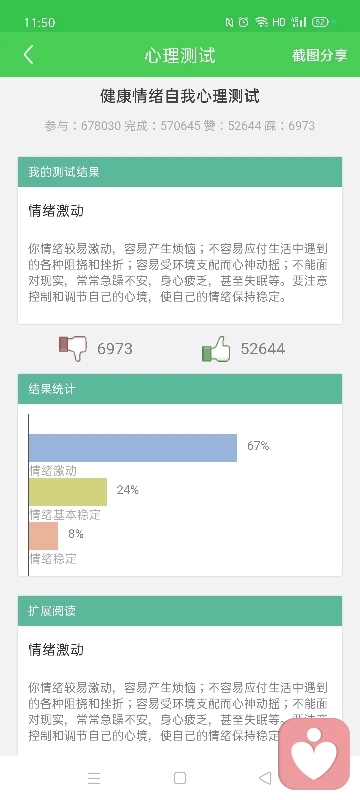Tap the back arrow in header

[29, 55]
